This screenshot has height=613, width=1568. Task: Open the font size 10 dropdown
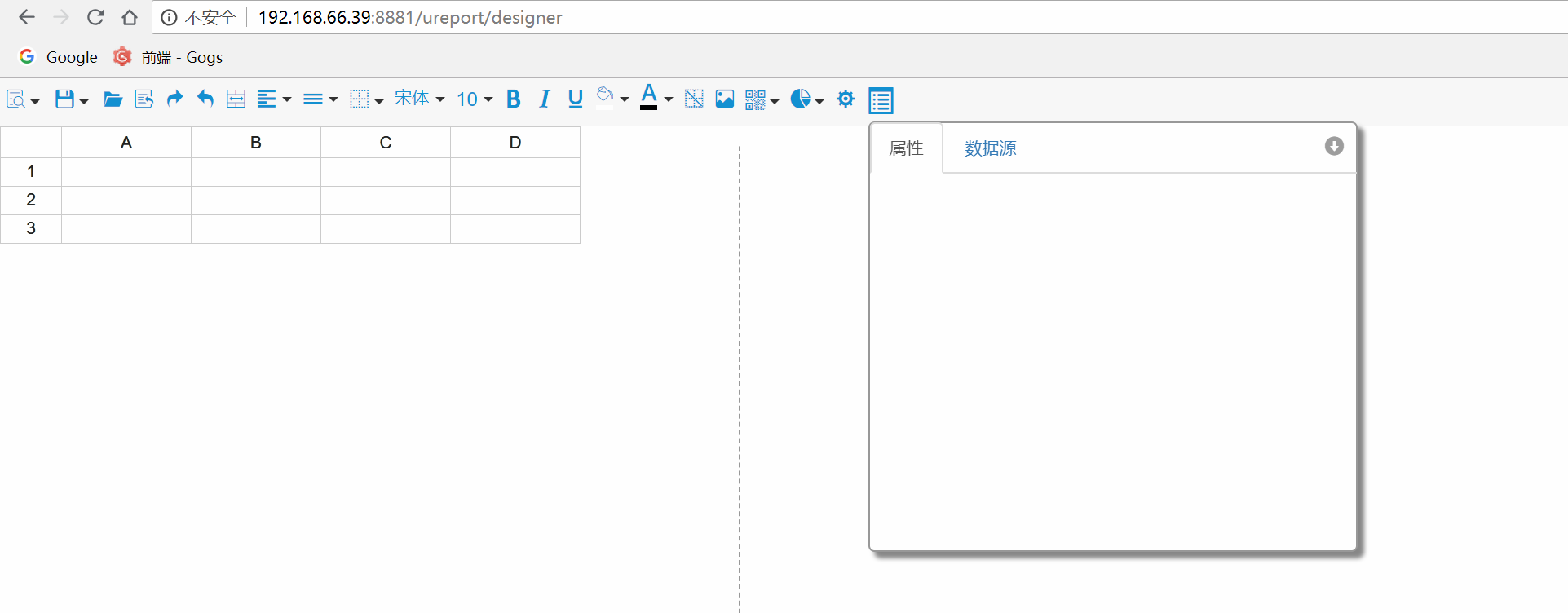coord(475,99)
